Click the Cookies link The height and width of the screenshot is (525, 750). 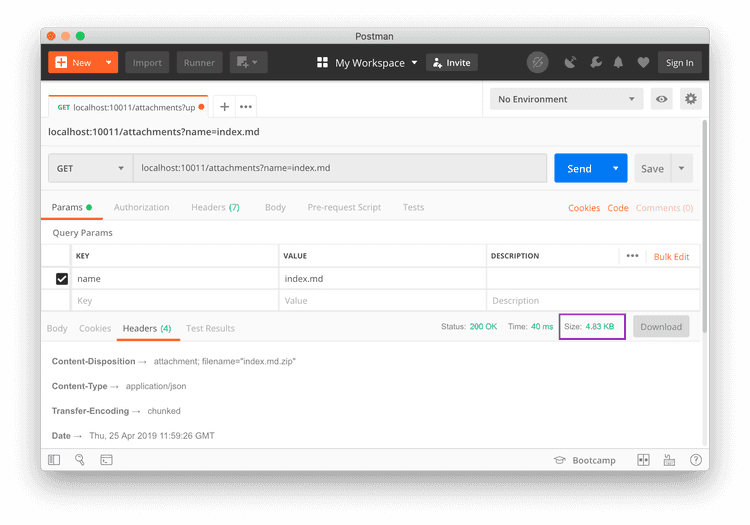[584, 208]
